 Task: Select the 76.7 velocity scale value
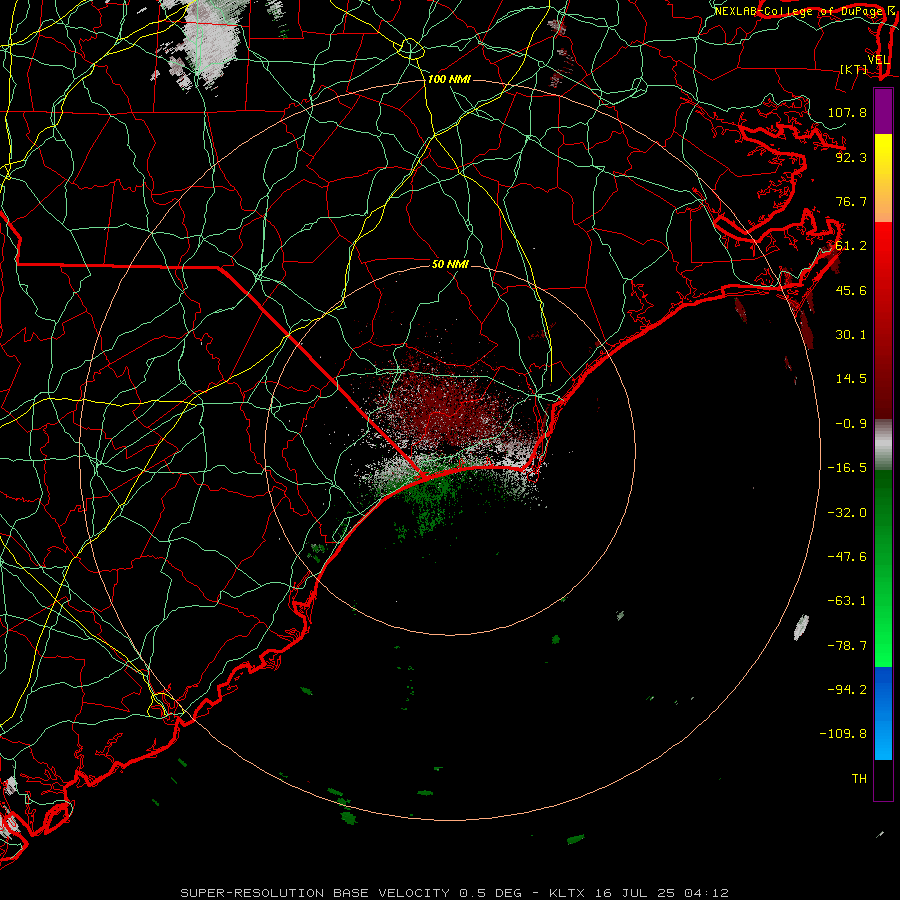click(851, 201)
